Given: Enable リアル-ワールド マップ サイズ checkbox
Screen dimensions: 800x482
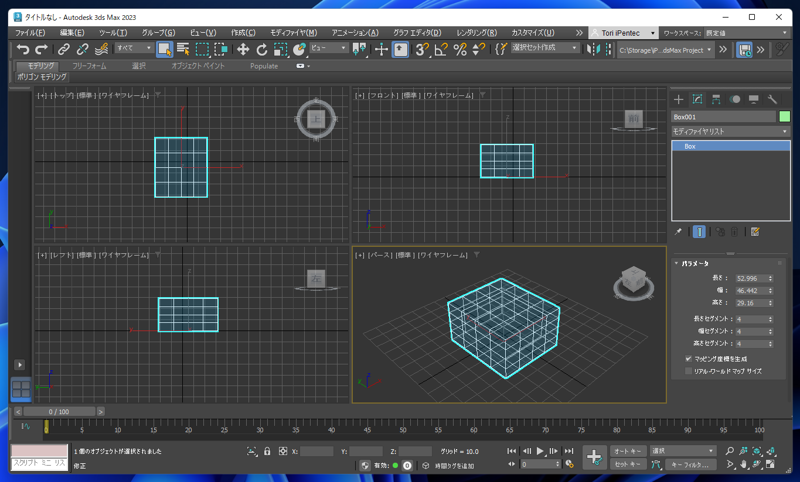Looking at the screenshot, I should tap(688, 371).
